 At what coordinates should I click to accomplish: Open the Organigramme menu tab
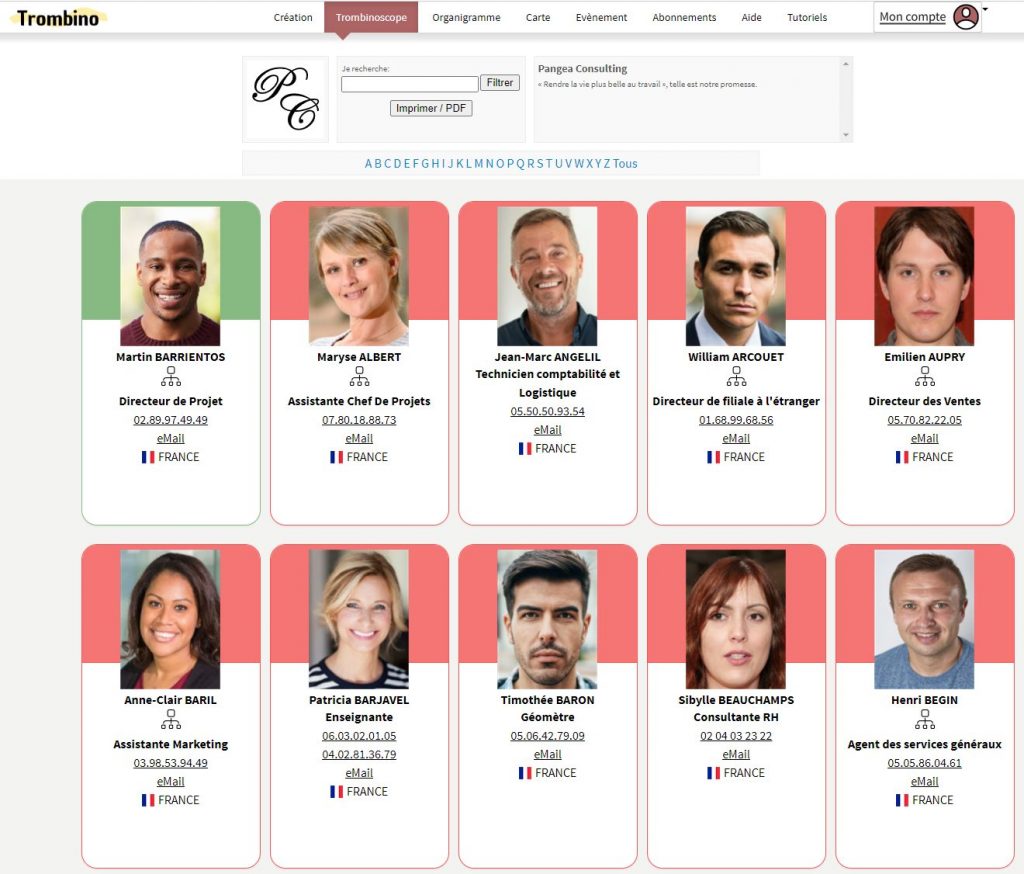pyautogui.click(x=466, y=18)
